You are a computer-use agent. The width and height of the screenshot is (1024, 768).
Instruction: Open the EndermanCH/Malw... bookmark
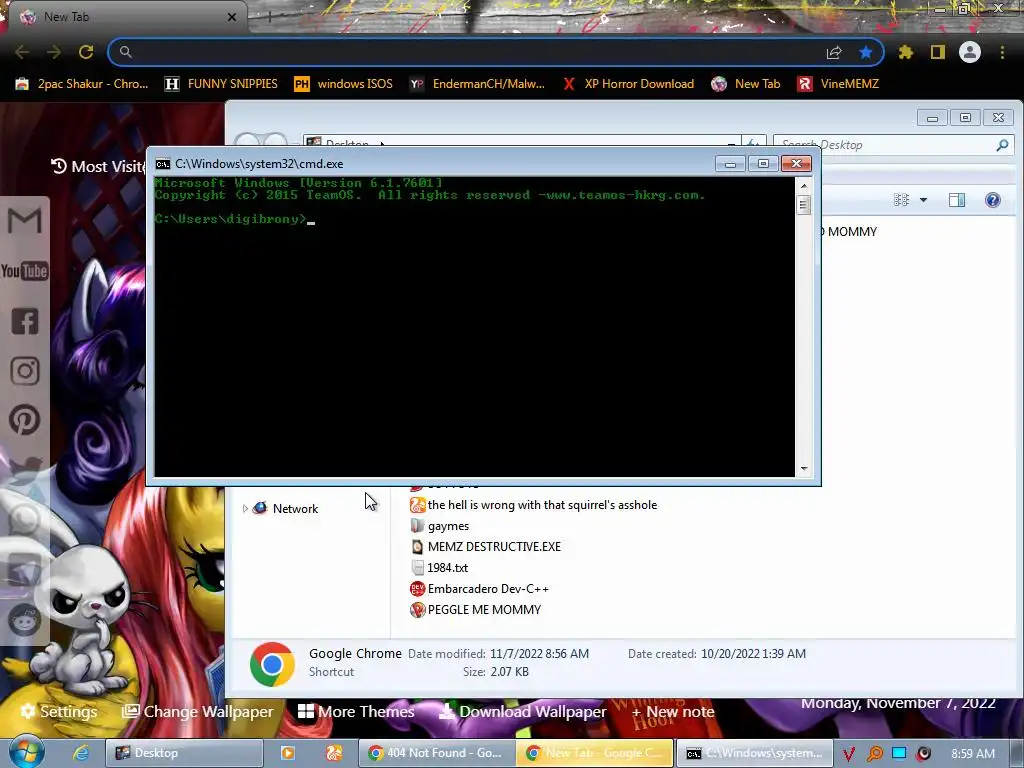[477, 84]
